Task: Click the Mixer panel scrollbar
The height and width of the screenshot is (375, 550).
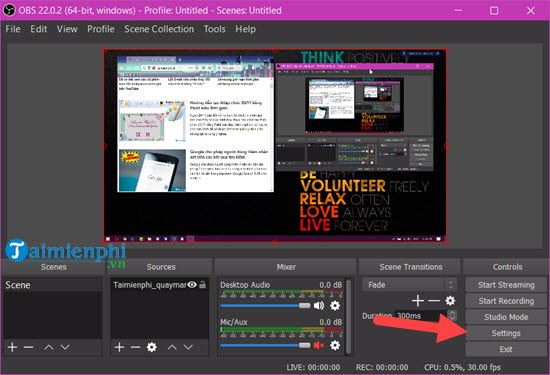Action: (x=349, y=316)
